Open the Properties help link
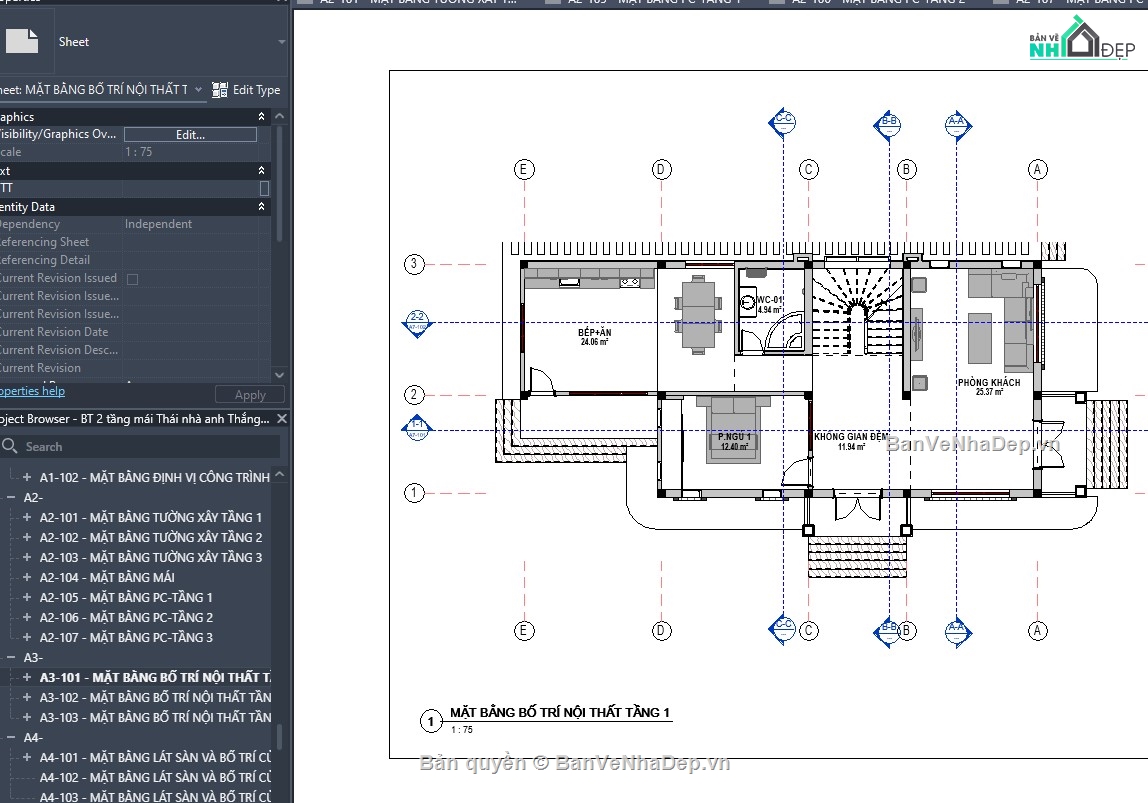Image resolution: width=1148 pixels, height=803 pixels. click(x=32, y=391)
